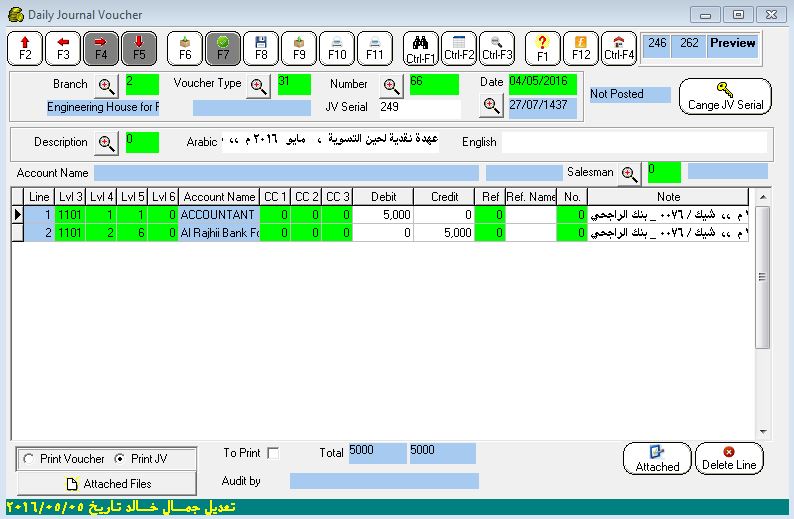Screen dimensions: 794x519
Task: Select the Print Voucher radio button
Action: 29,459
